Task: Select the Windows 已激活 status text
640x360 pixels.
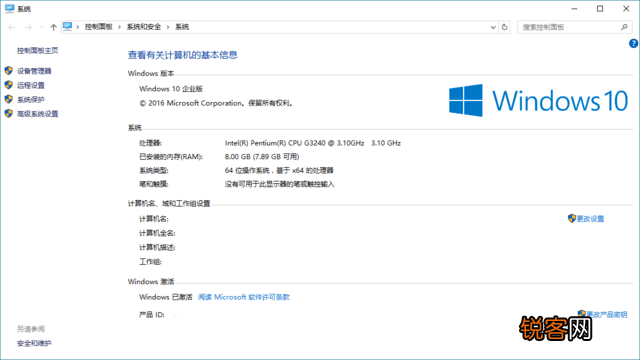Action: (x=166, y=297)
